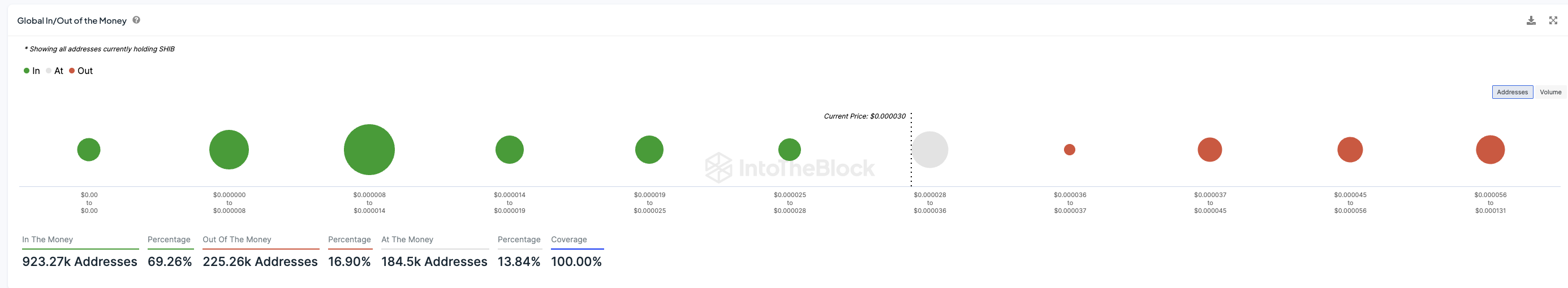The width and height of the screenshot is (1568, 288).
Task: Click the green bubble at $0.000000–$0.000008
Action: (229, 150)
